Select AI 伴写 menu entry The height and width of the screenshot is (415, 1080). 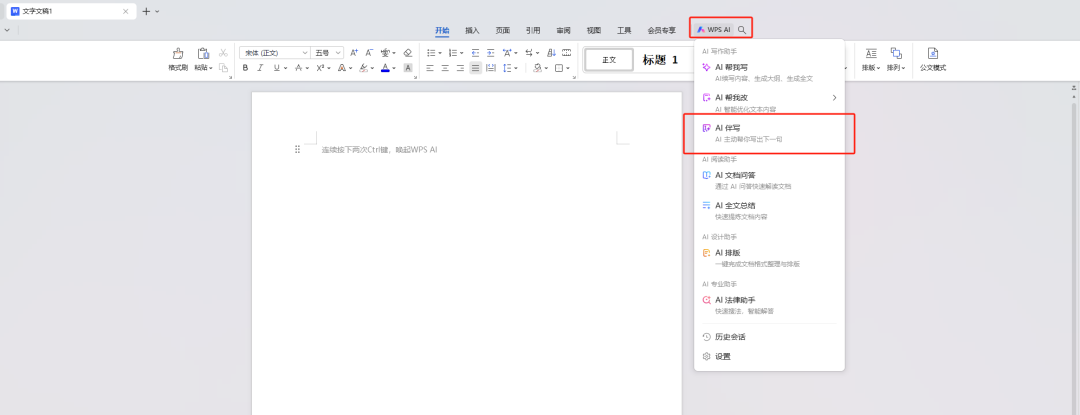pyautogui.click(x=769, y=133)
